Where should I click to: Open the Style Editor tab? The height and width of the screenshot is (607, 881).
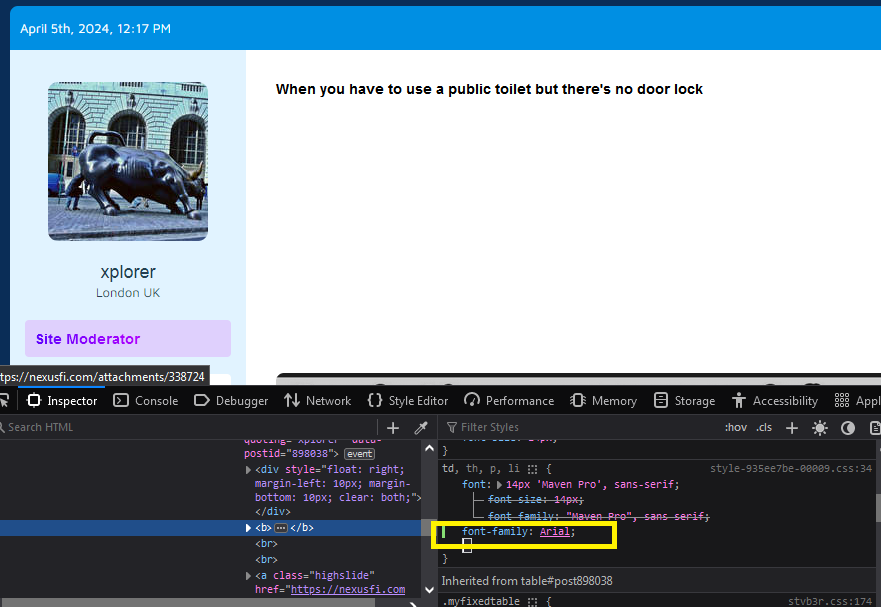click(x=408, y=400)
